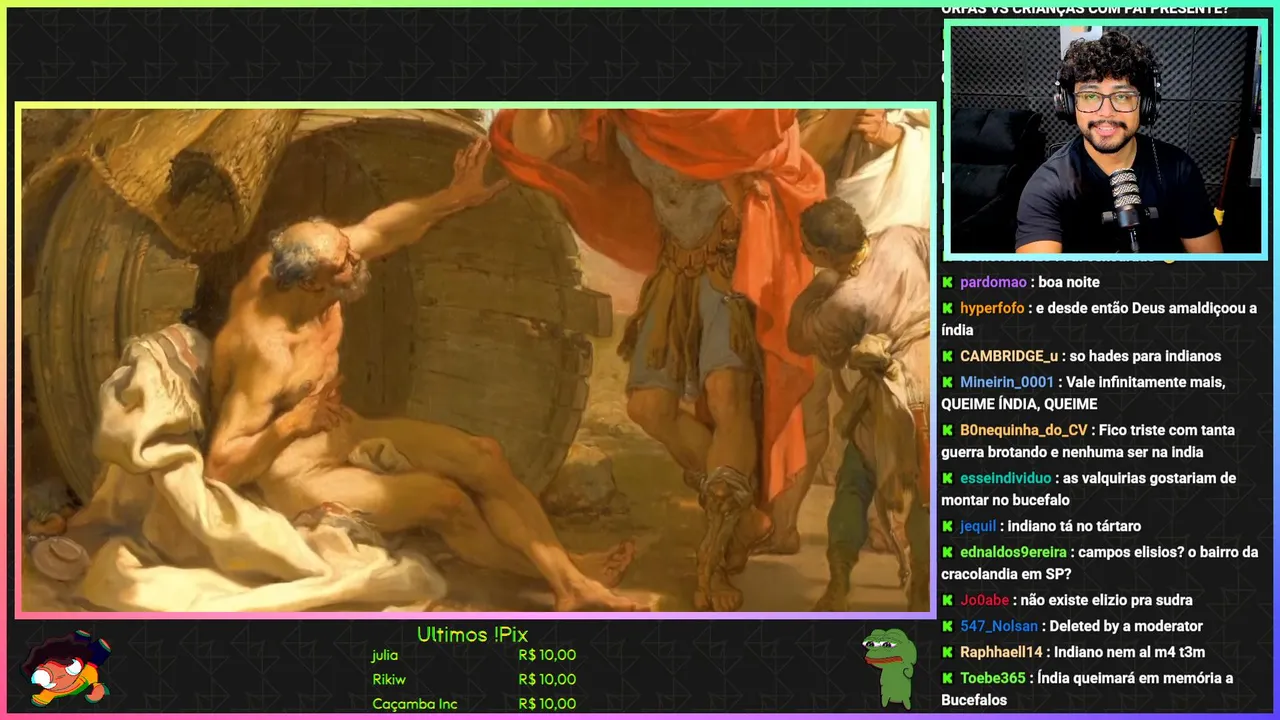
Task: Click the Kick badge beside CAMBRIDGE_u
Action: pos(947,357)
